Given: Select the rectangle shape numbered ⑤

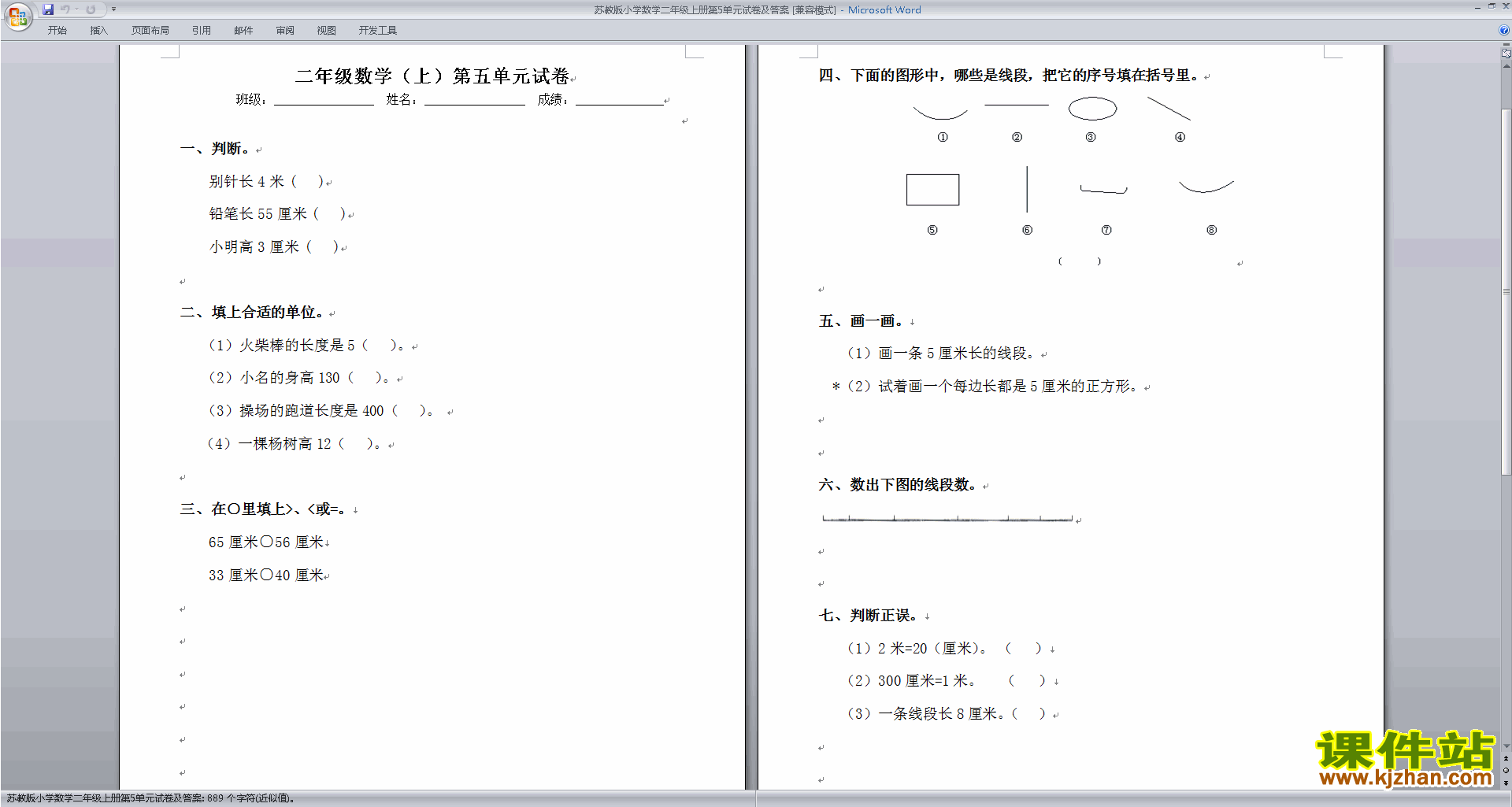Looking at the screenshot, I should [x=932, y=190].
